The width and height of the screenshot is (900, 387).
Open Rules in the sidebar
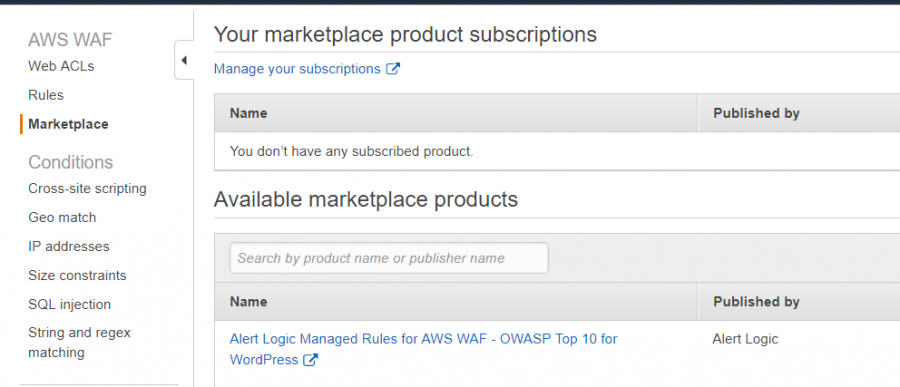(x=46, y=95)
